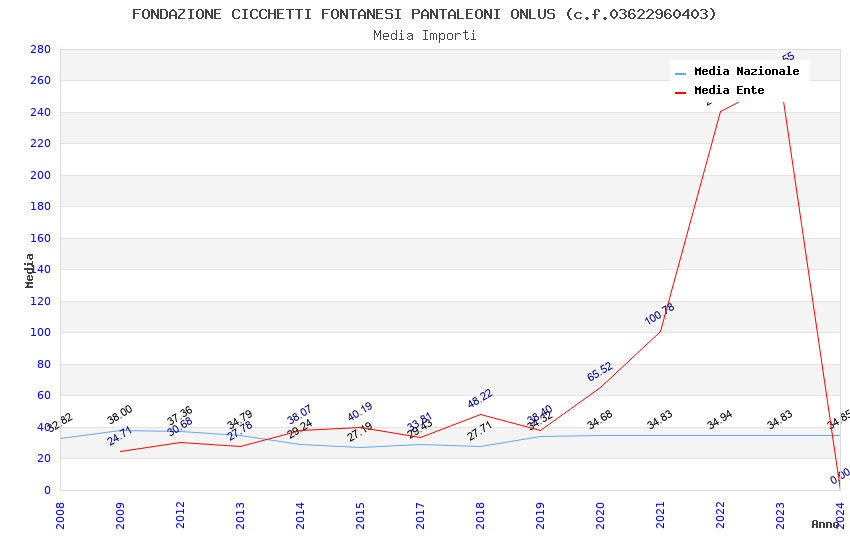The width and height of the screenshot is (850, 550).
Task: Click the red legend marker for Media Ente
Action: coord(680,92)
